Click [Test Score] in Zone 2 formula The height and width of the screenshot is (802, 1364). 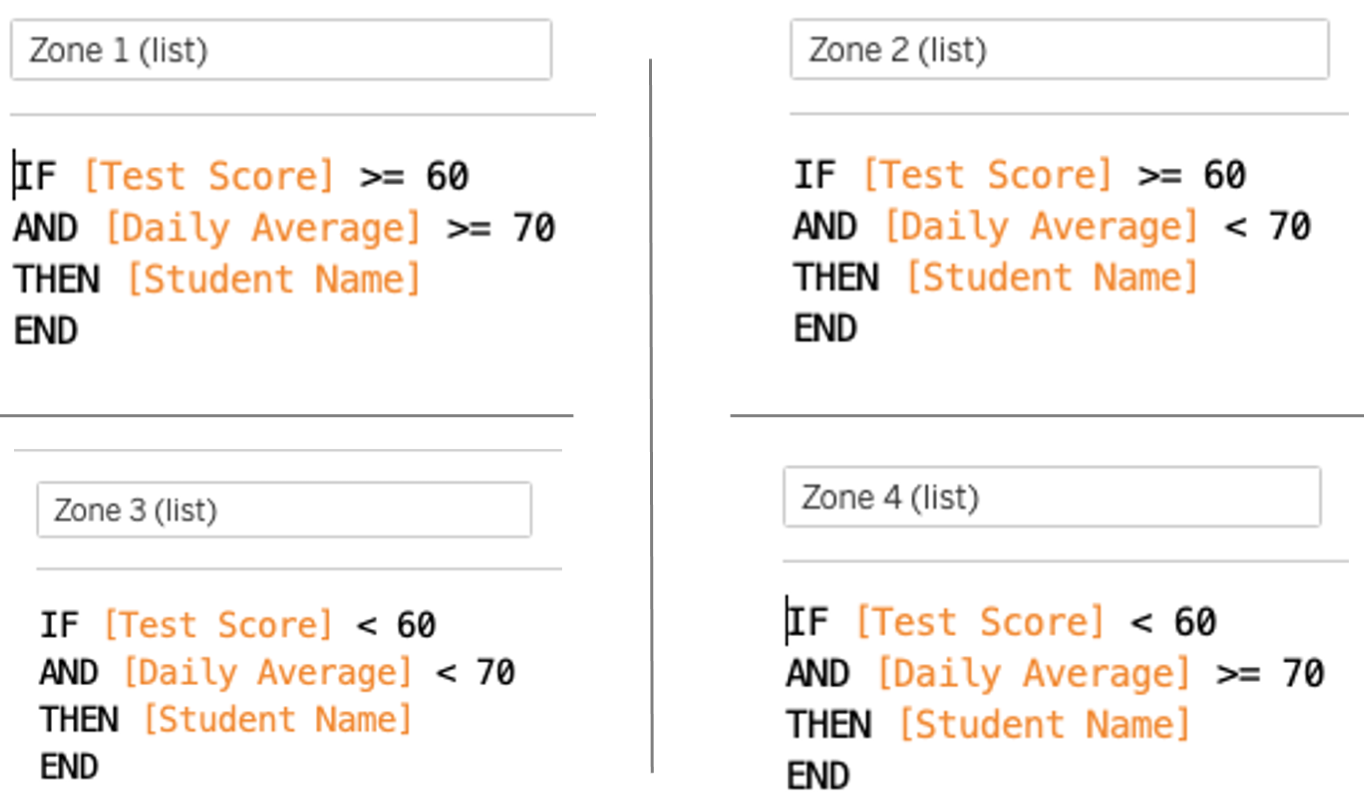[x=986, y=175]
